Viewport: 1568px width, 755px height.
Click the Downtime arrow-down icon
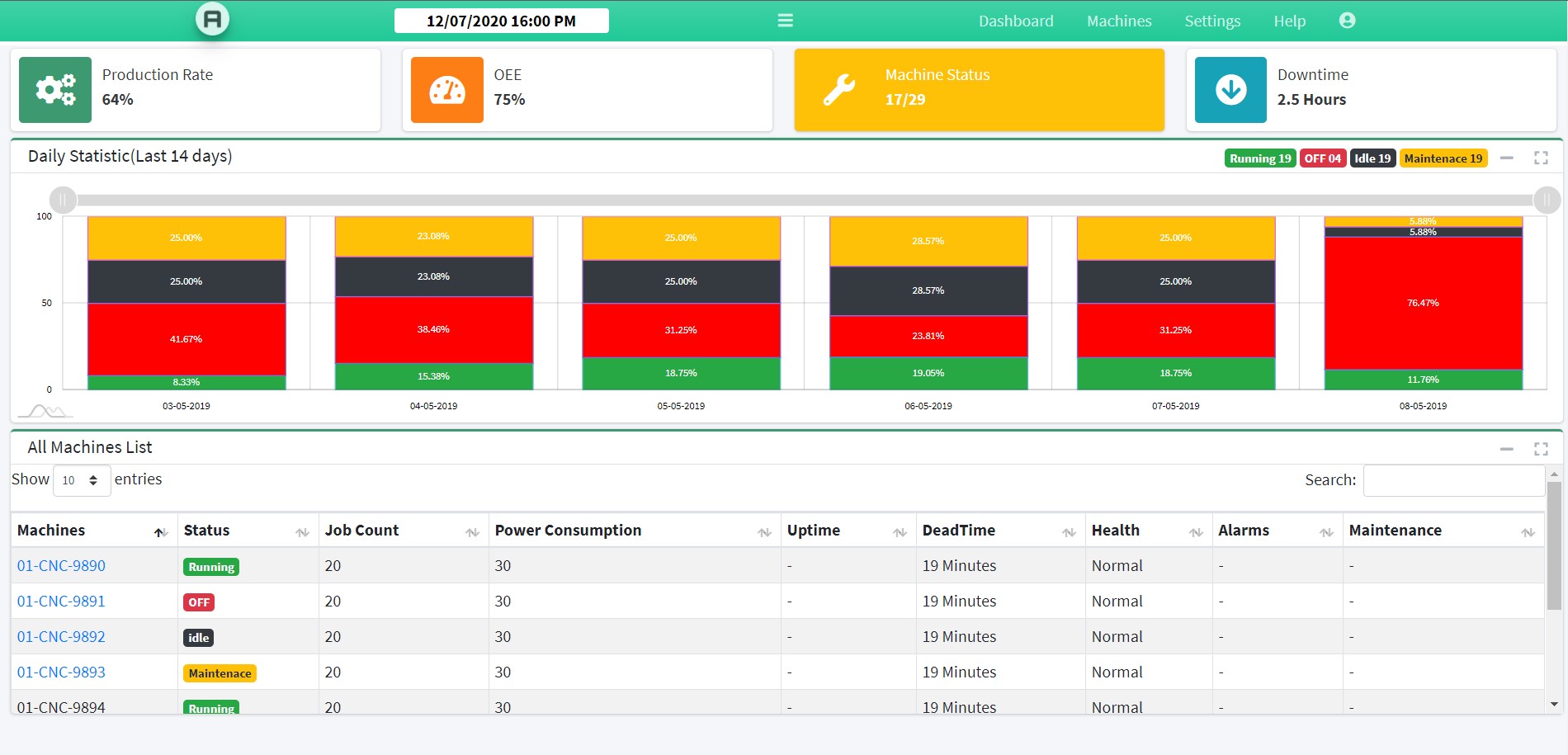coord(1230,90)
